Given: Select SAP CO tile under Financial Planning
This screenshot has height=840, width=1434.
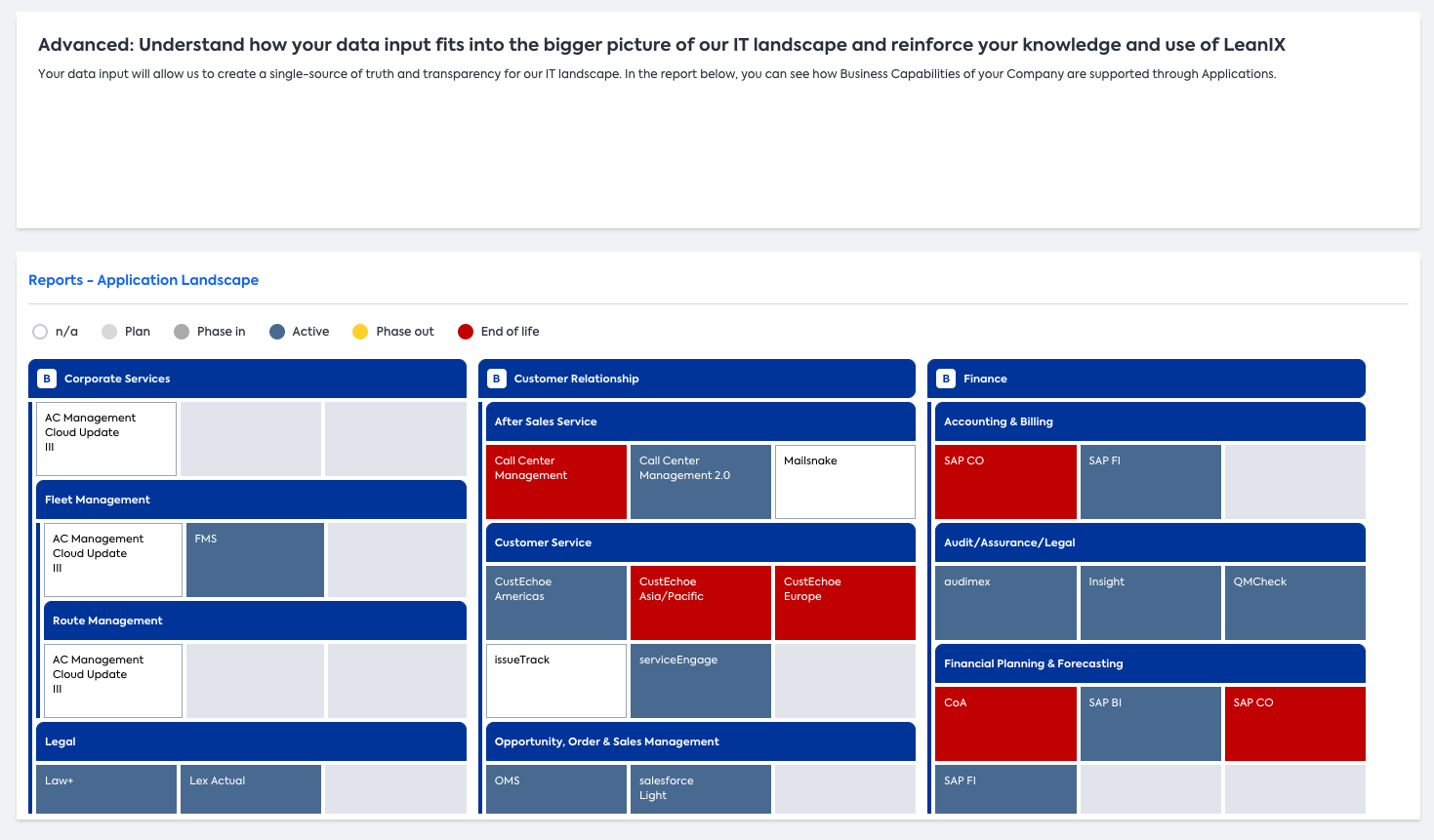Looking at the screenshot, I should (1295, 724).
